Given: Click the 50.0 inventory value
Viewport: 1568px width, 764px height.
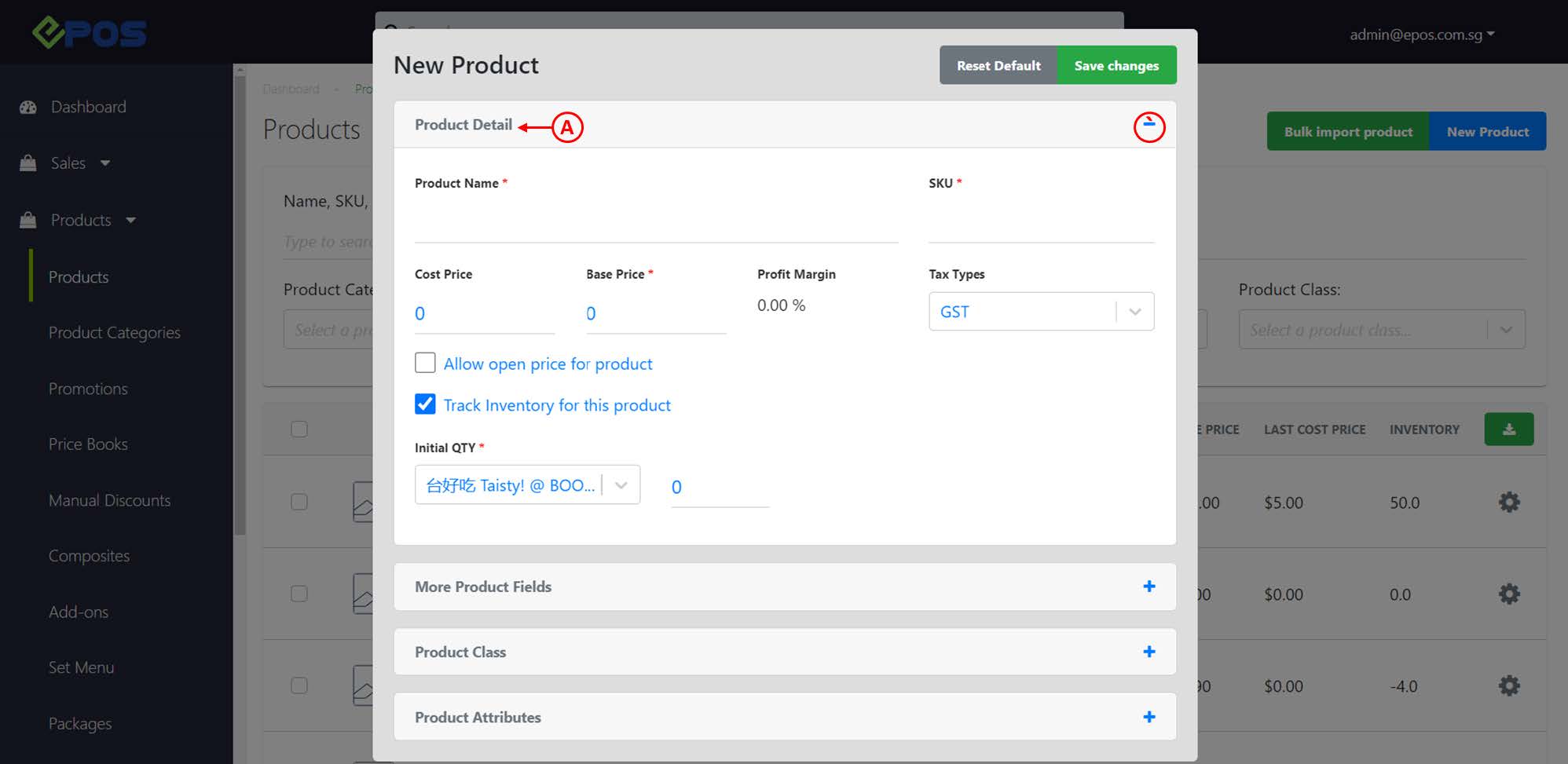Looking at the screenshot, I should click(1405, 503).
